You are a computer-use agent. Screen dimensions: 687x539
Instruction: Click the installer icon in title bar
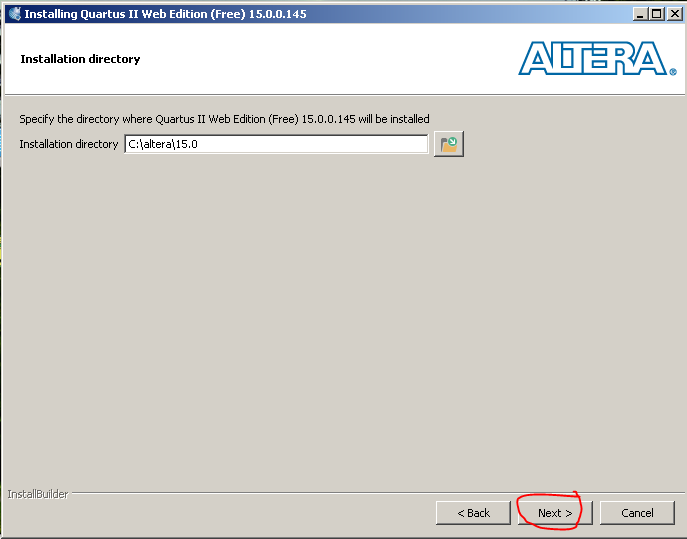tap(14, 14)
